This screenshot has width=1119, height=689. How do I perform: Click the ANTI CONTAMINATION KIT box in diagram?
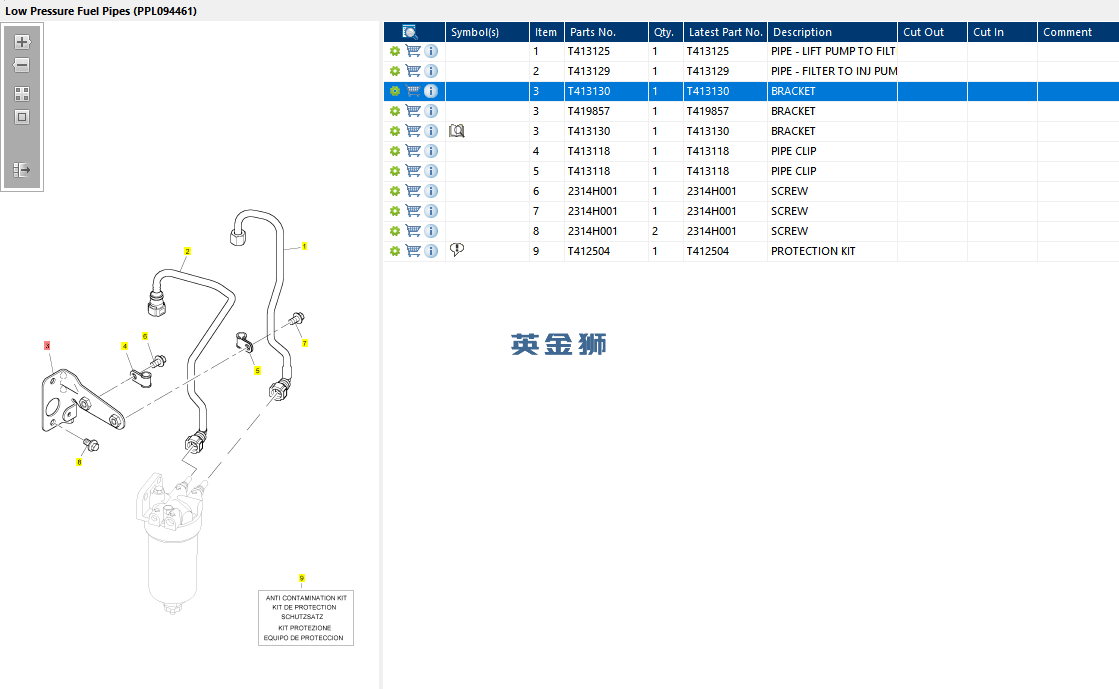click(305, 618)
